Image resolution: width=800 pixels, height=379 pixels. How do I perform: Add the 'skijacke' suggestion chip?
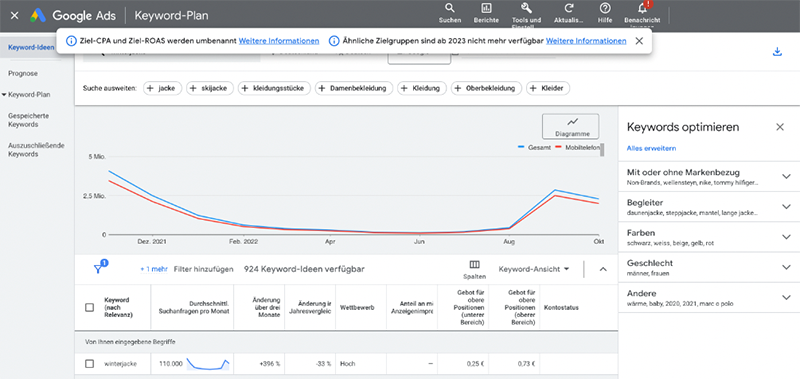(210, 88)
